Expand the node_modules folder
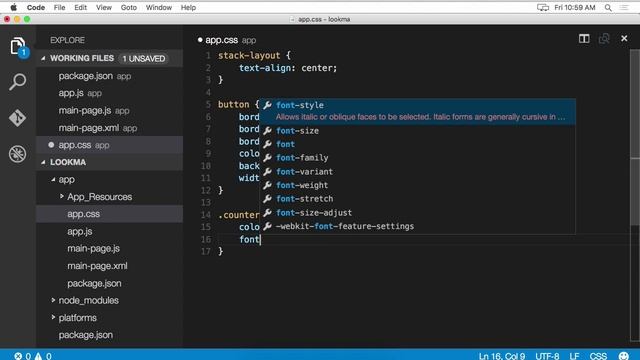640x360 pixels. coord(53,300)
